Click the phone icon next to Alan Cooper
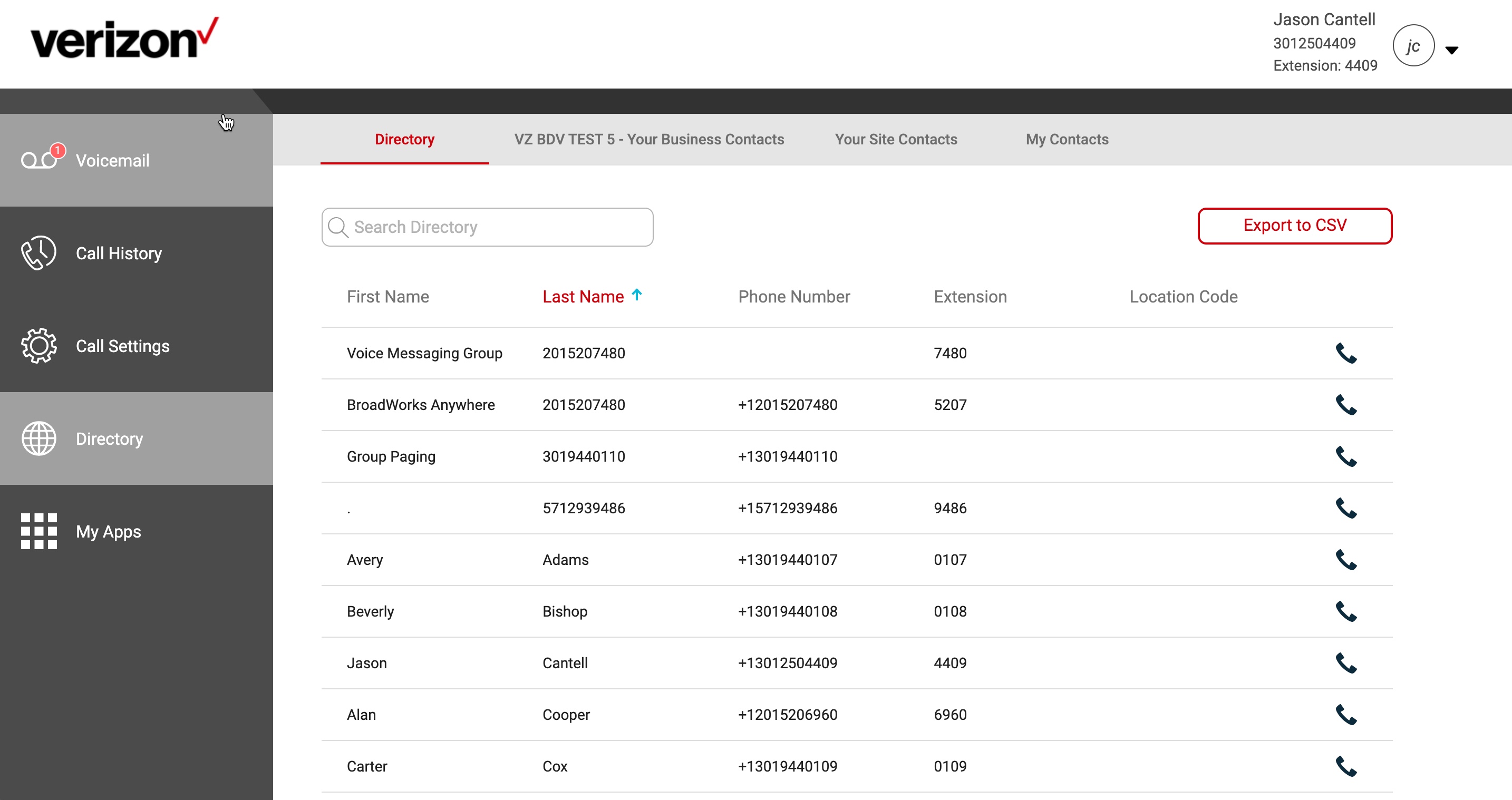 1346,714
